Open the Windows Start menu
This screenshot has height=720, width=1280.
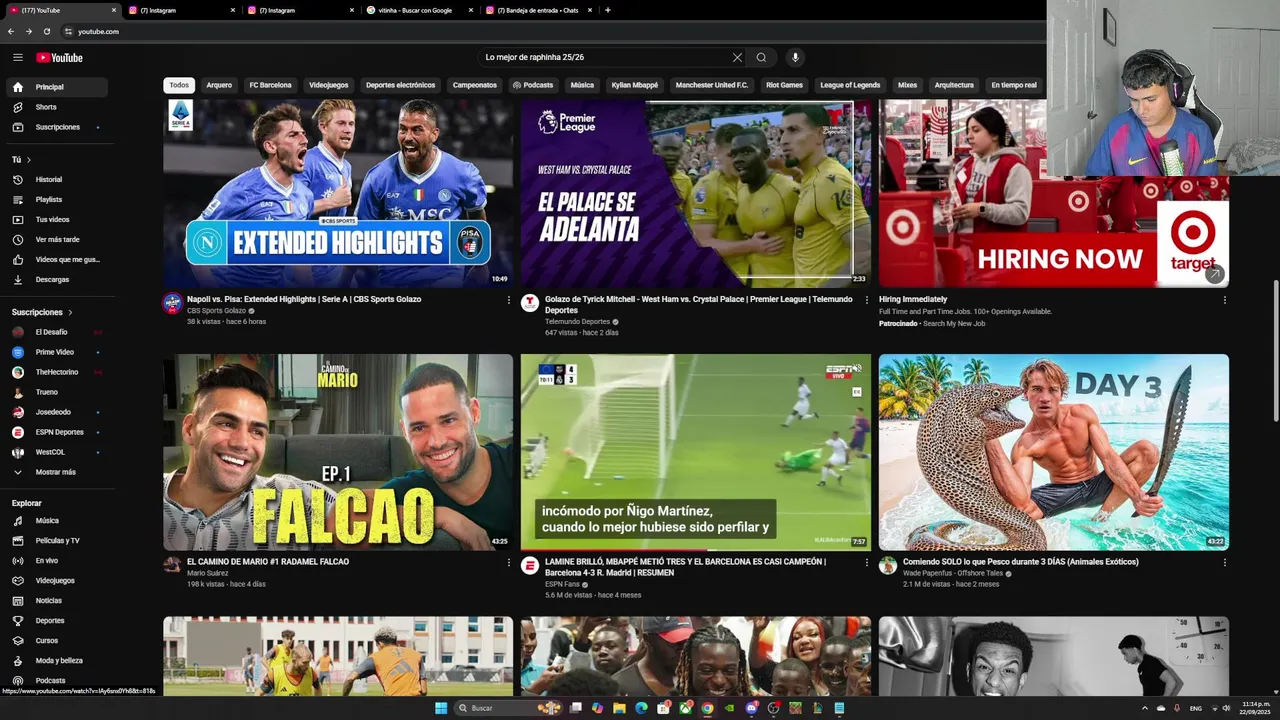(x=441, y=708)
